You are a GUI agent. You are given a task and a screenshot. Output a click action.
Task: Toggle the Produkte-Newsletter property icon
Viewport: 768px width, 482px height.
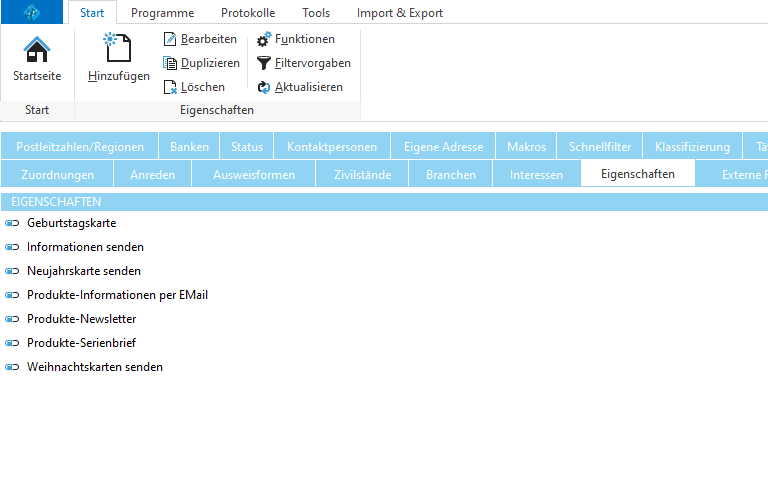12,319
